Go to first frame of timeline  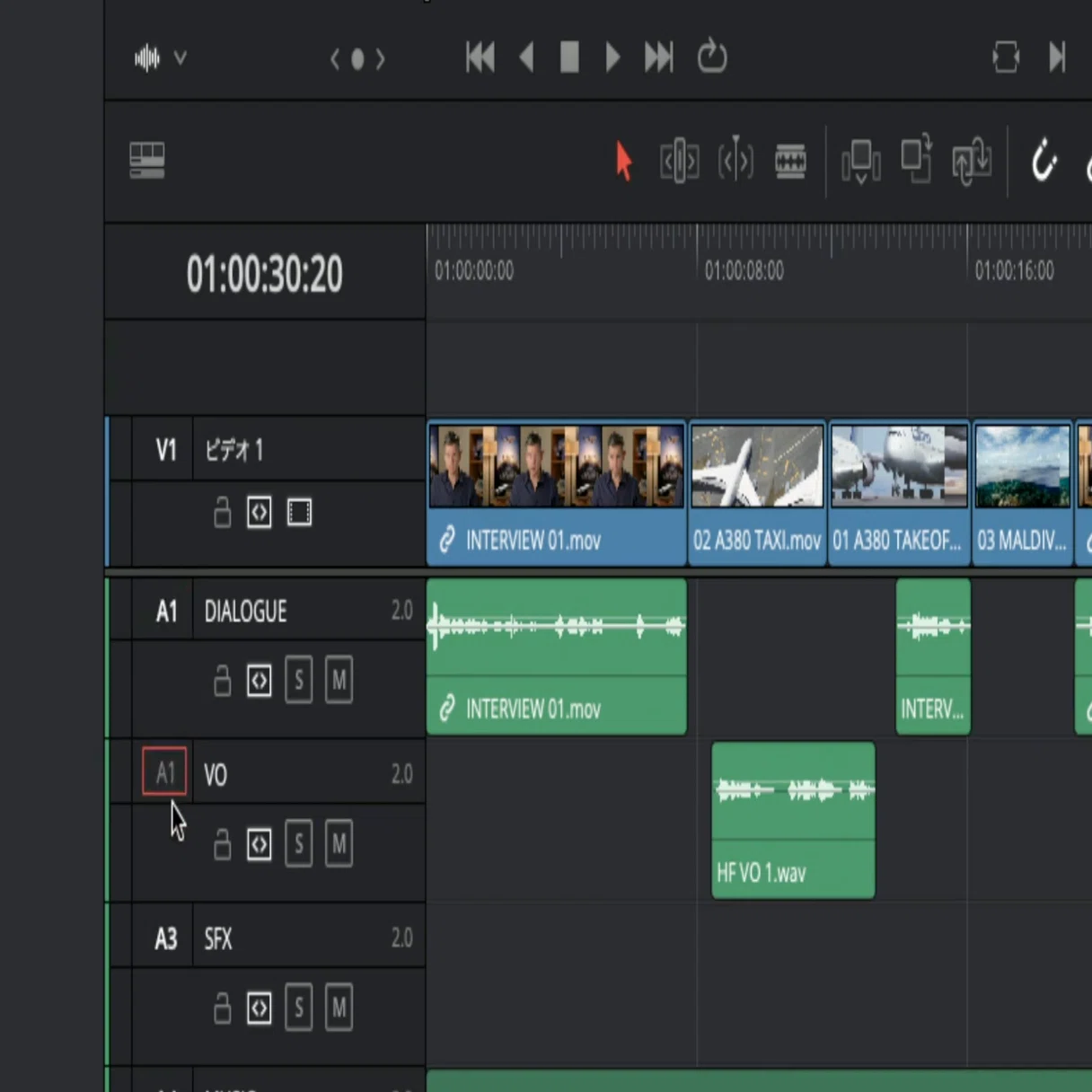[480, 57]
